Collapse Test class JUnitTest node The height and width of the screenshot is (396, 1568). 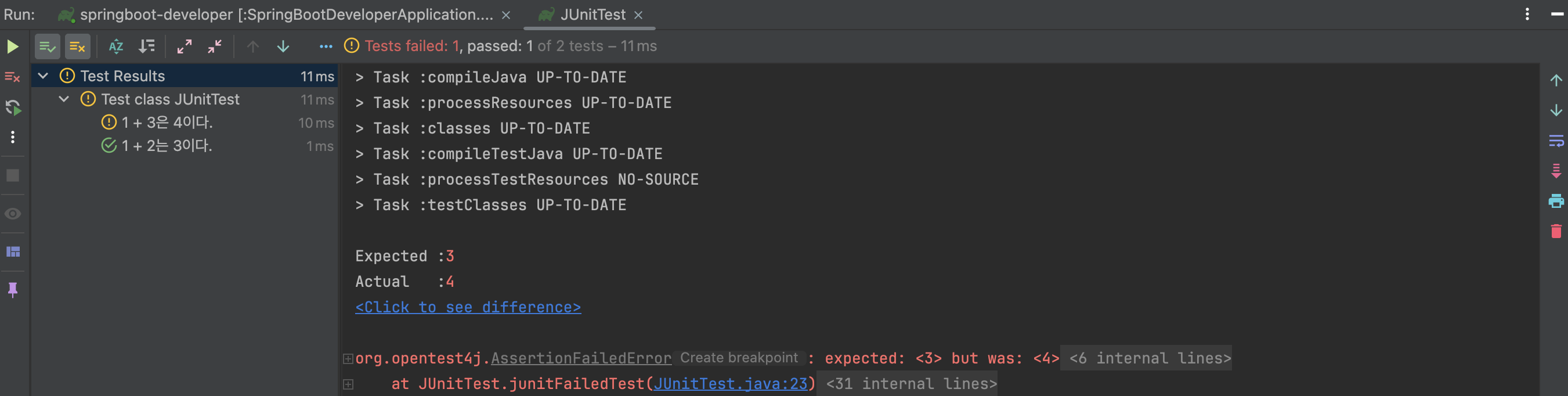[64, 99]
